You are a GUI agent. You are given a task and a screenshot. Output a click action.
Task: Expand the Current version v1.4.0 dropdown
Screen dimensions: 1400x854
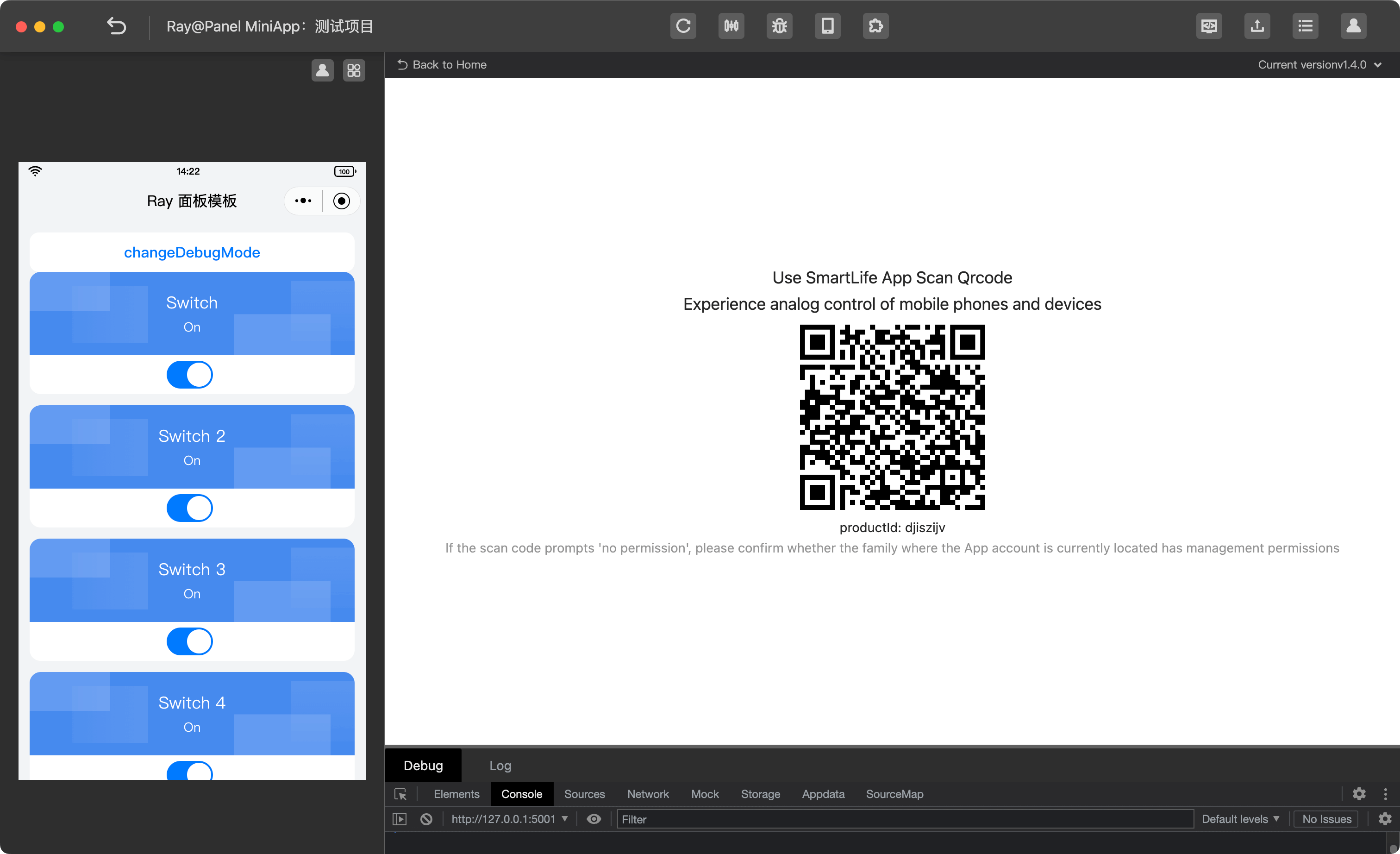coord(1319,65)
